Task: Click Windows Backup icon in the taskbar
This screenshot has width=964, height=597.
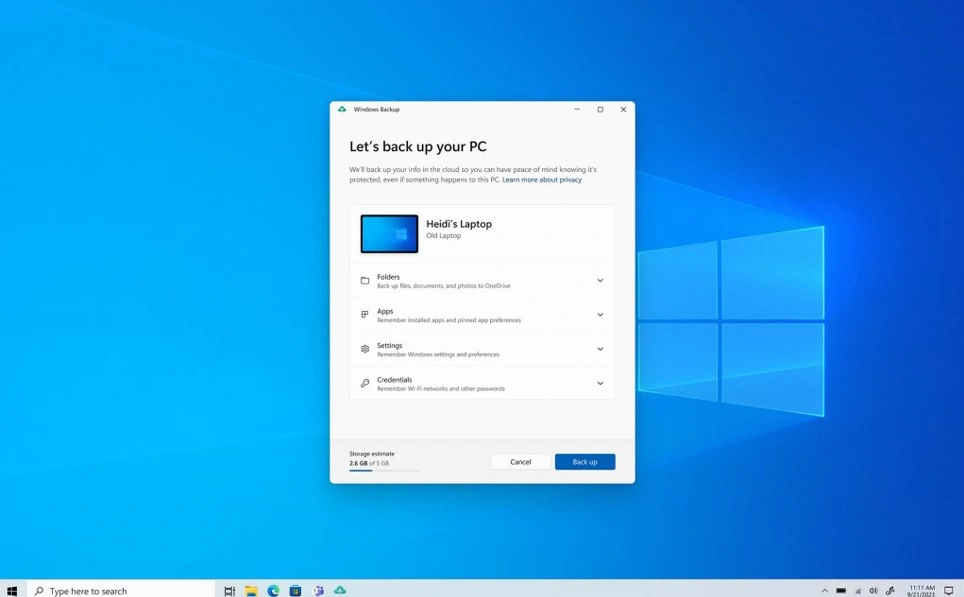Action: coord(340,590)
